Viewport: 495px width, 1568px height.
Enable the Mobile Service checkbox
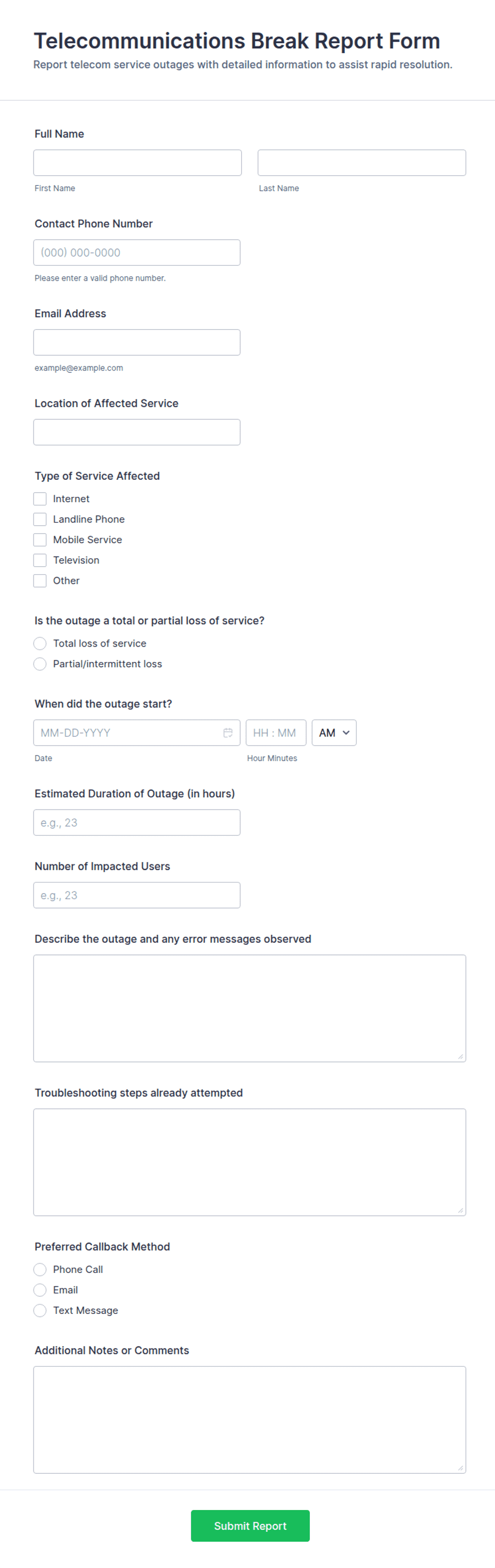point(40,540)
